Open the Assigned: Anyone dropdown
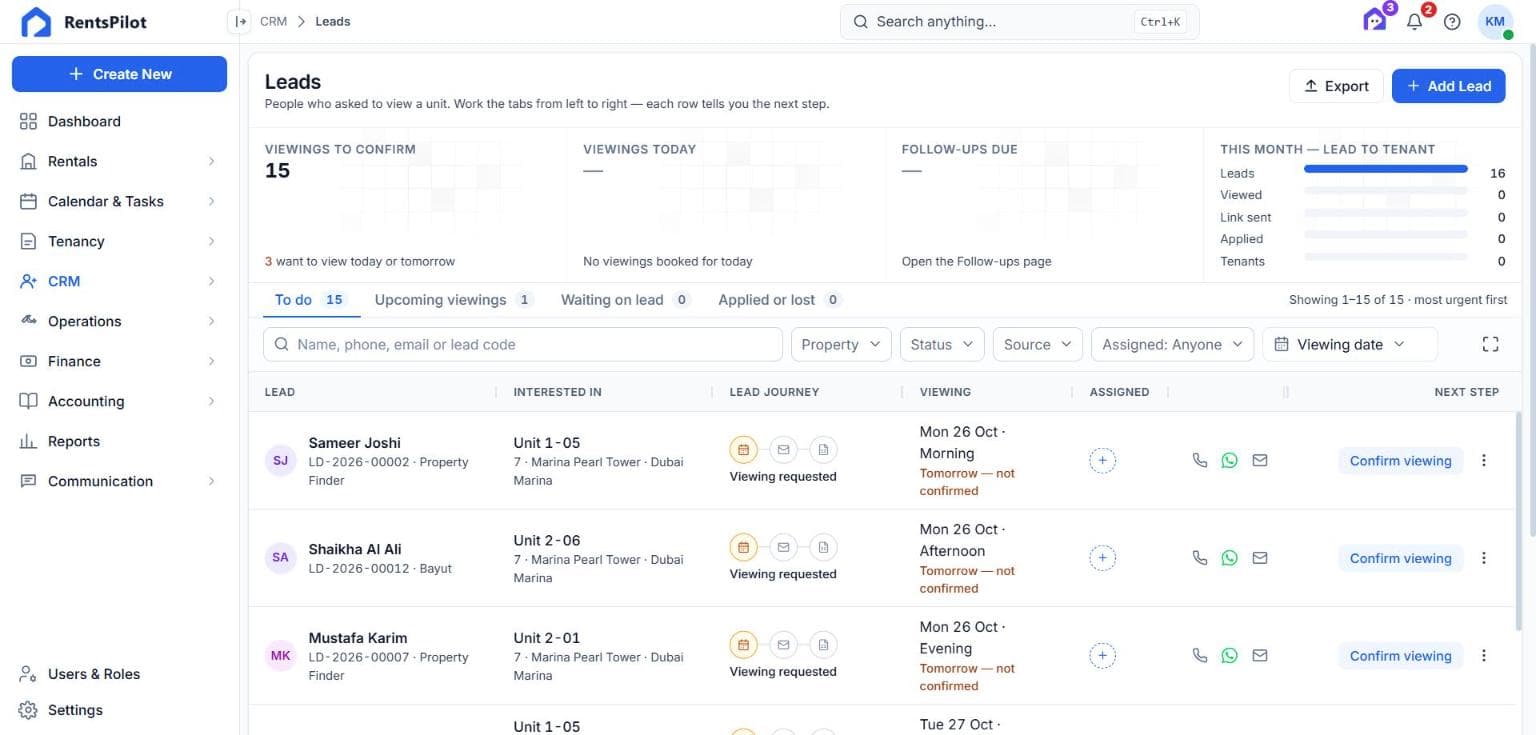This screenshot has width=1536, height=735. (x=1172, y=344)
